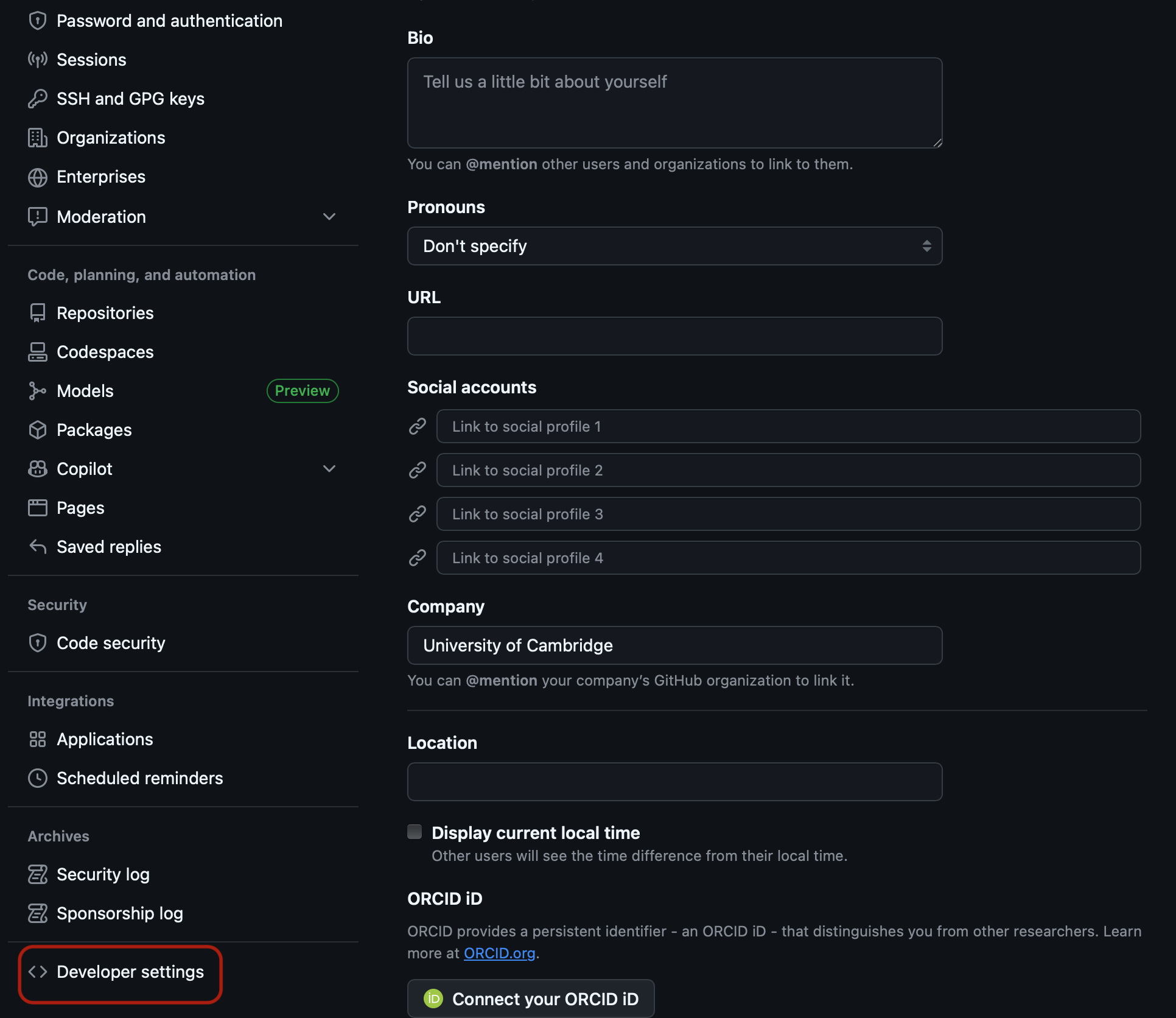Click the Saved replies arrow icon
The height and width of the screenshot is (1018, 1176).
click(x=38, y=546)
